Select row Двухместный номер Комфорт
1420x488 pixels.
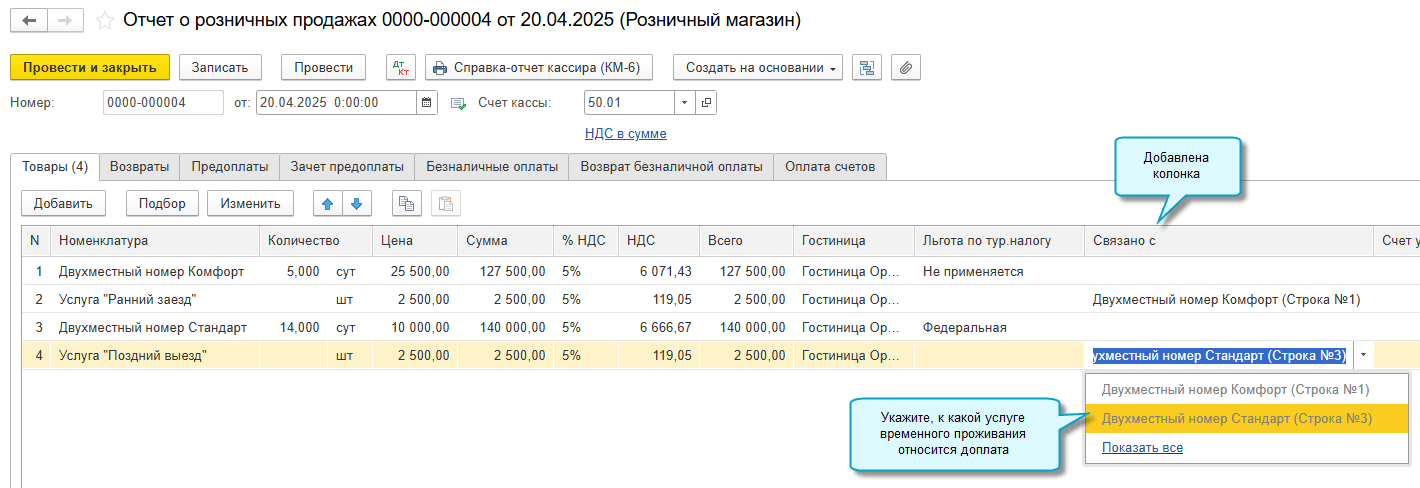(152, 271)
